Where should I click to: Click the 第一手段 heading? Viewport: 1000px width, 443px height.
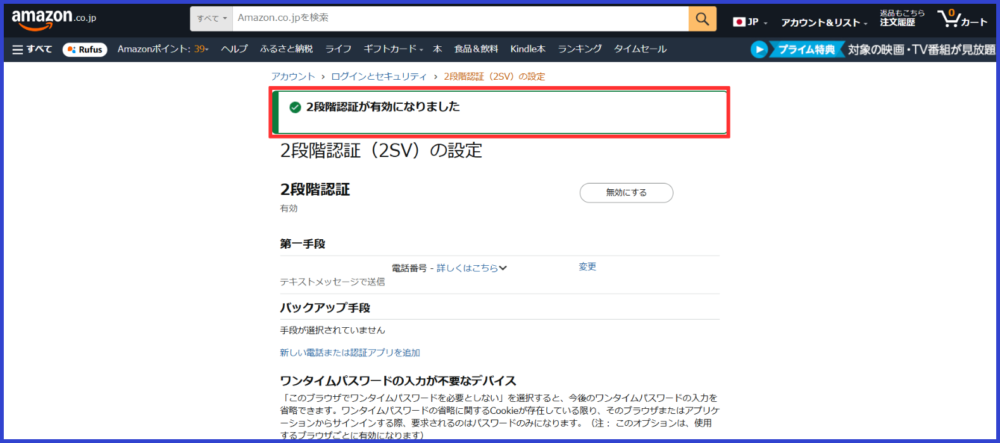coord(303,244)
